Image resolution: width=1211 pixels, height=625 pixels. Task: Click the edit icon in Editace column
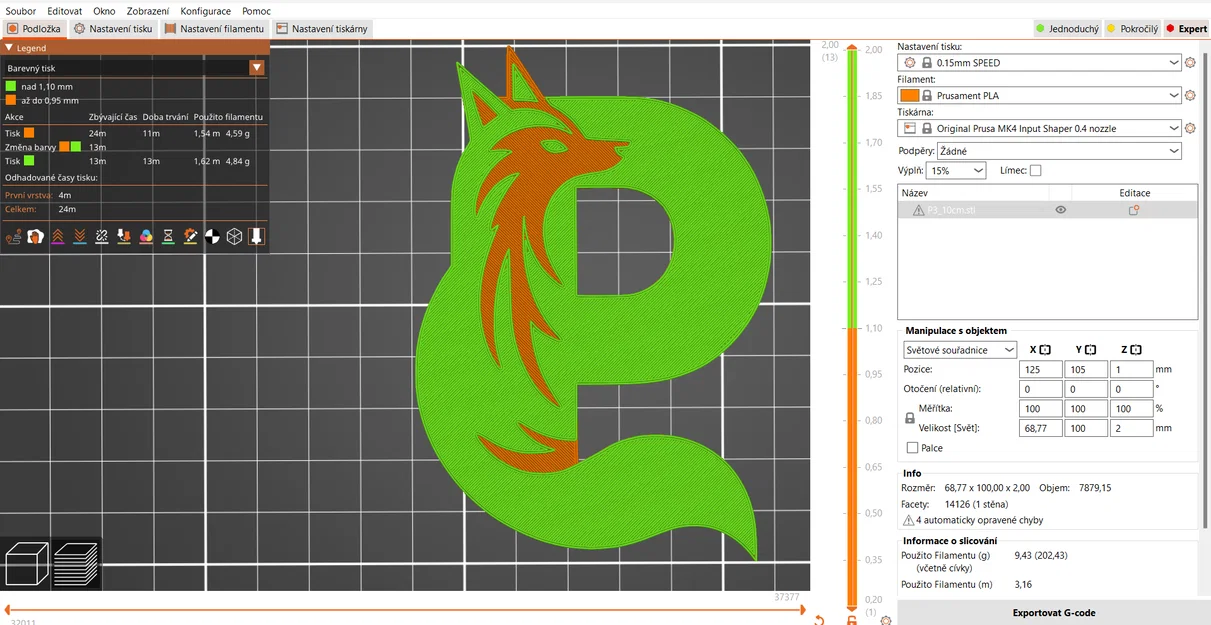click(1134, 210)
